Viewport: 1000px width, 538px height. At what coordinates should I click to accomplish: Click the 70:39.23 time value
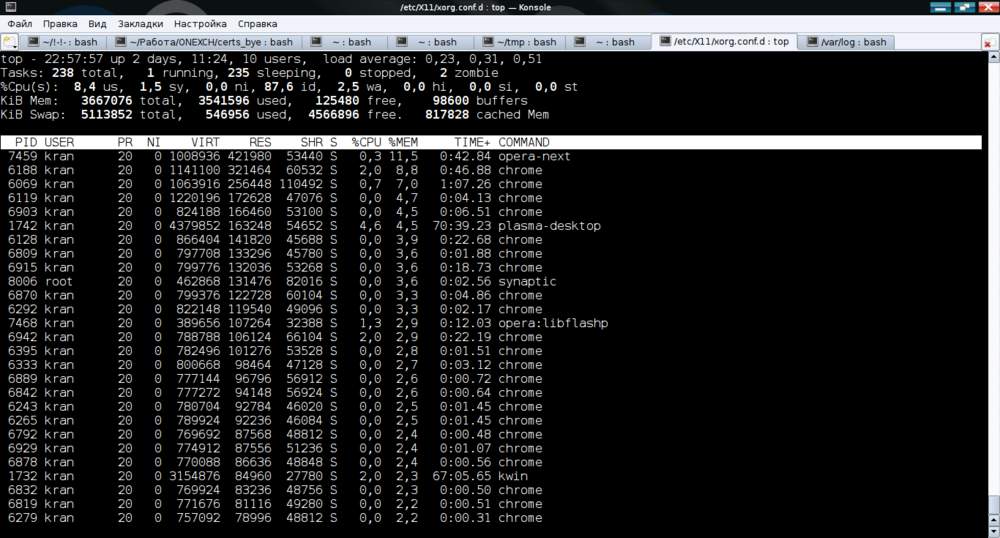tap(462, 226)
